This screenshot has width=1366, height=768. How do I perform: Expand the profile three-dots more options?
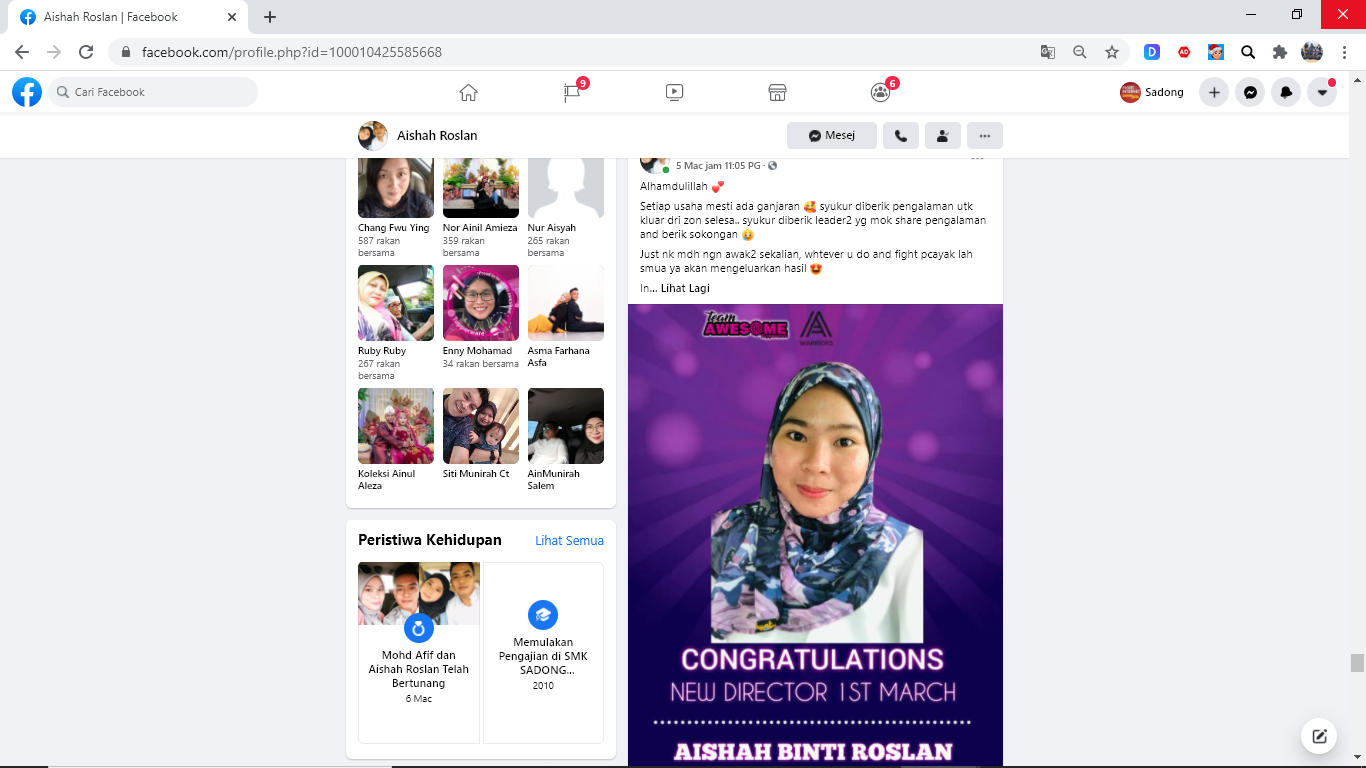tap(985, 136)
